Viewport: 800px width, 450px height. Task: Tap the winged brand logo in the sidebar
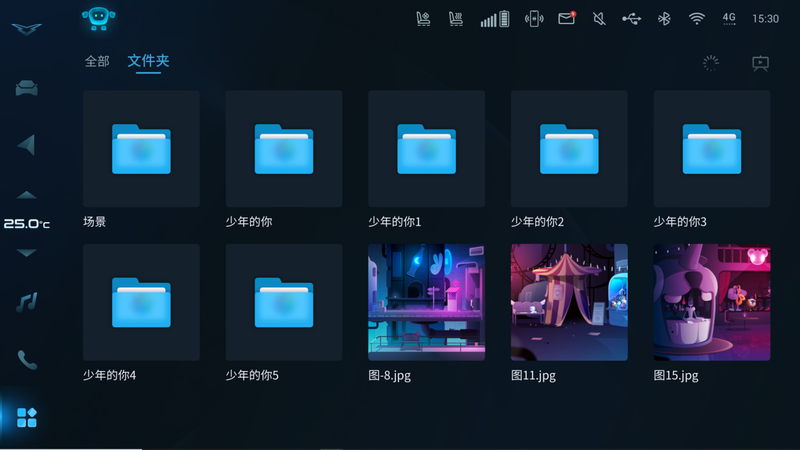(x=27, y=29)
